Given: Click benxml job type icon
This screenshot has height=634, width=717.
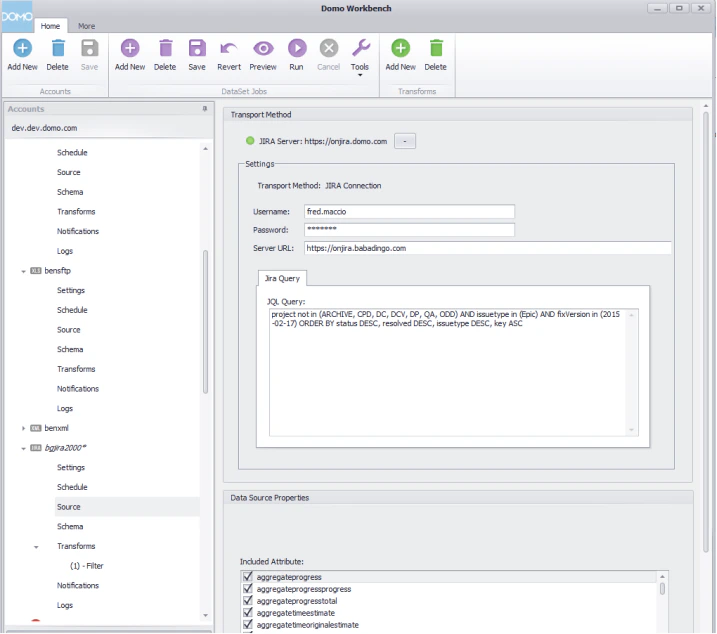Looking at the screenshot, I should (x=36, y=428).
